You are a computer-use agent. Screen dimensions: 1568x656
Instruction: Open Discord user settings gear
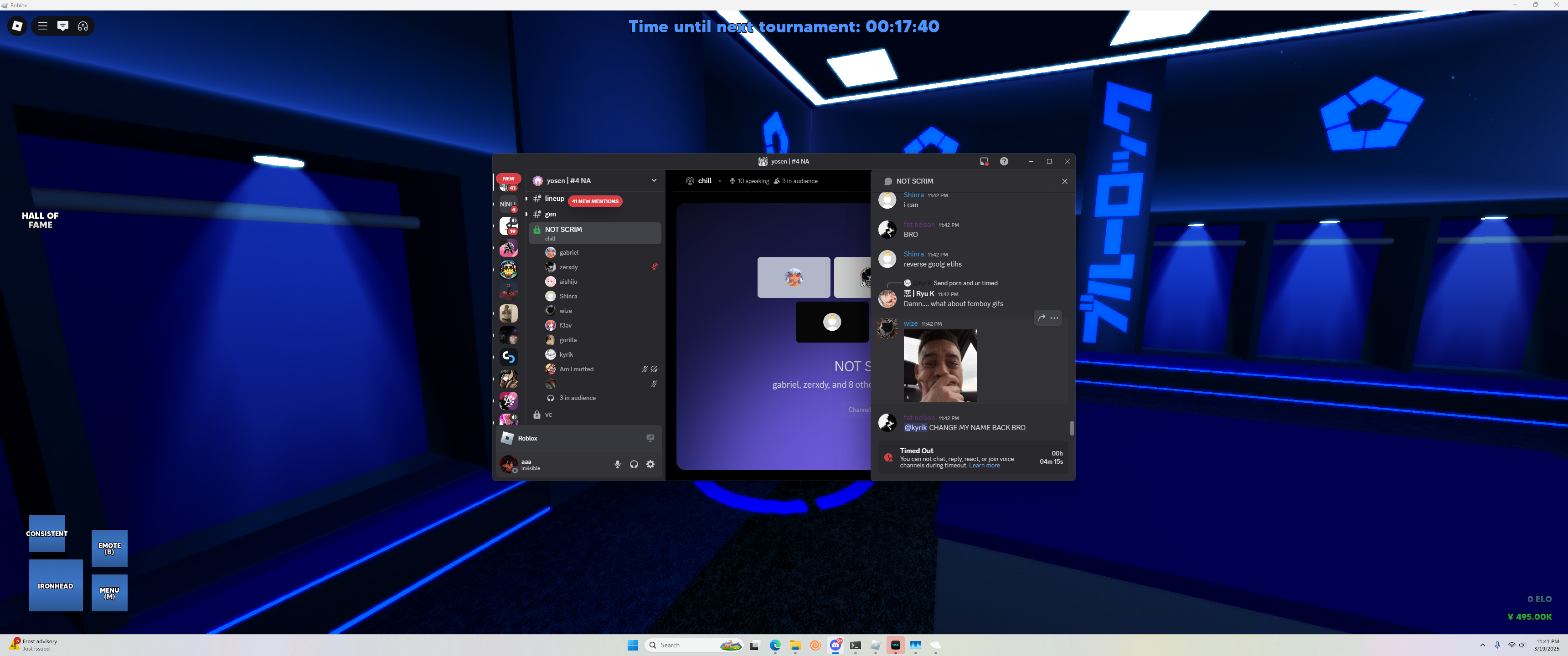tap(651, 464)
